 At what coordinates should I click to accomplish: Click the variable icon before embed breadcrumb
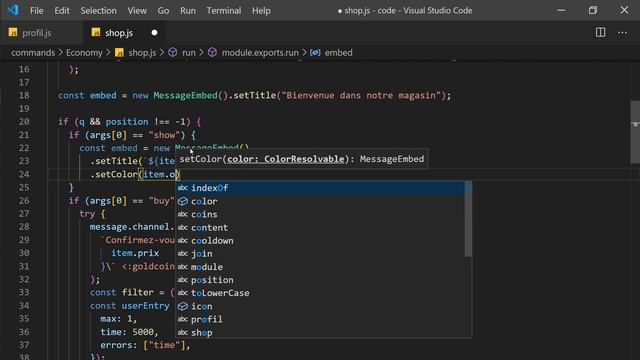[x=315, y=52]
